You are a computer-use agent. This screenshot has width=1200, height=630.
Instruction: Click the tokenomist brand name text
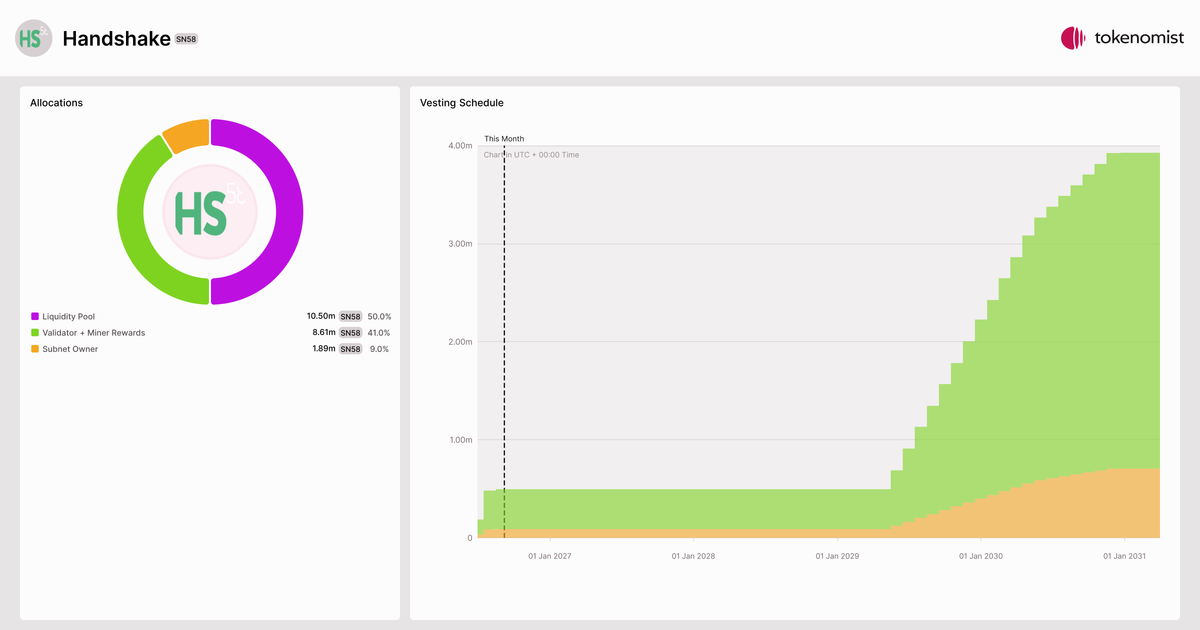click(x=1139, y=38)
